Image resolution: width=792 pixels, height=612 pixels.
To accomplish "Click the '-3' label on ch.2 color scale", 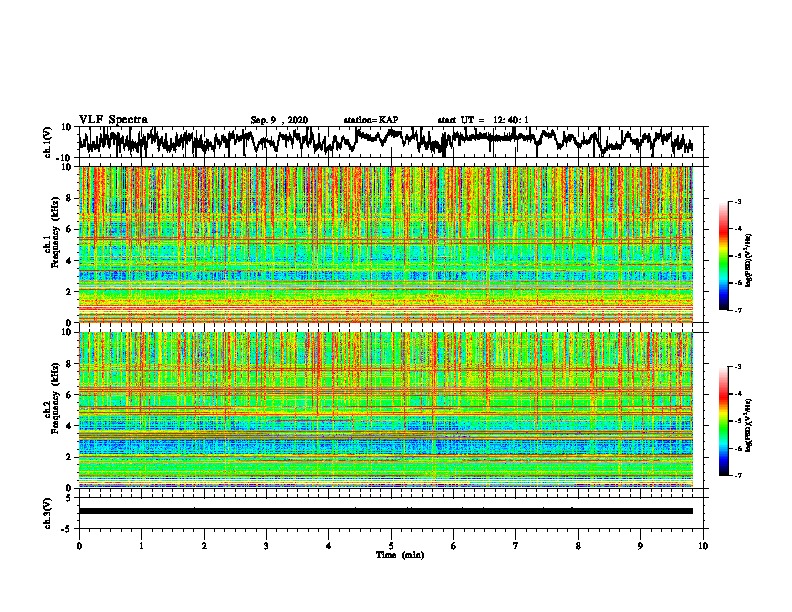I will point(738,367).
